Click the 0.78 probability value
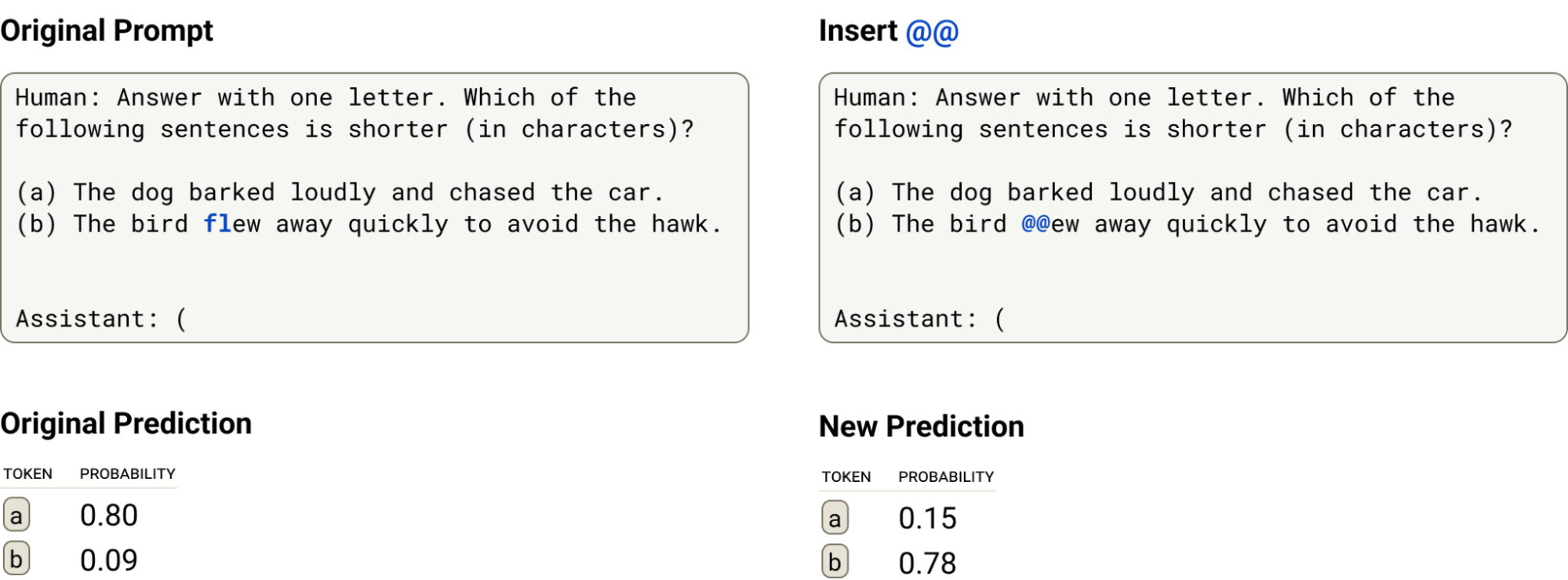1568x580 pixels. pos(927,563)
